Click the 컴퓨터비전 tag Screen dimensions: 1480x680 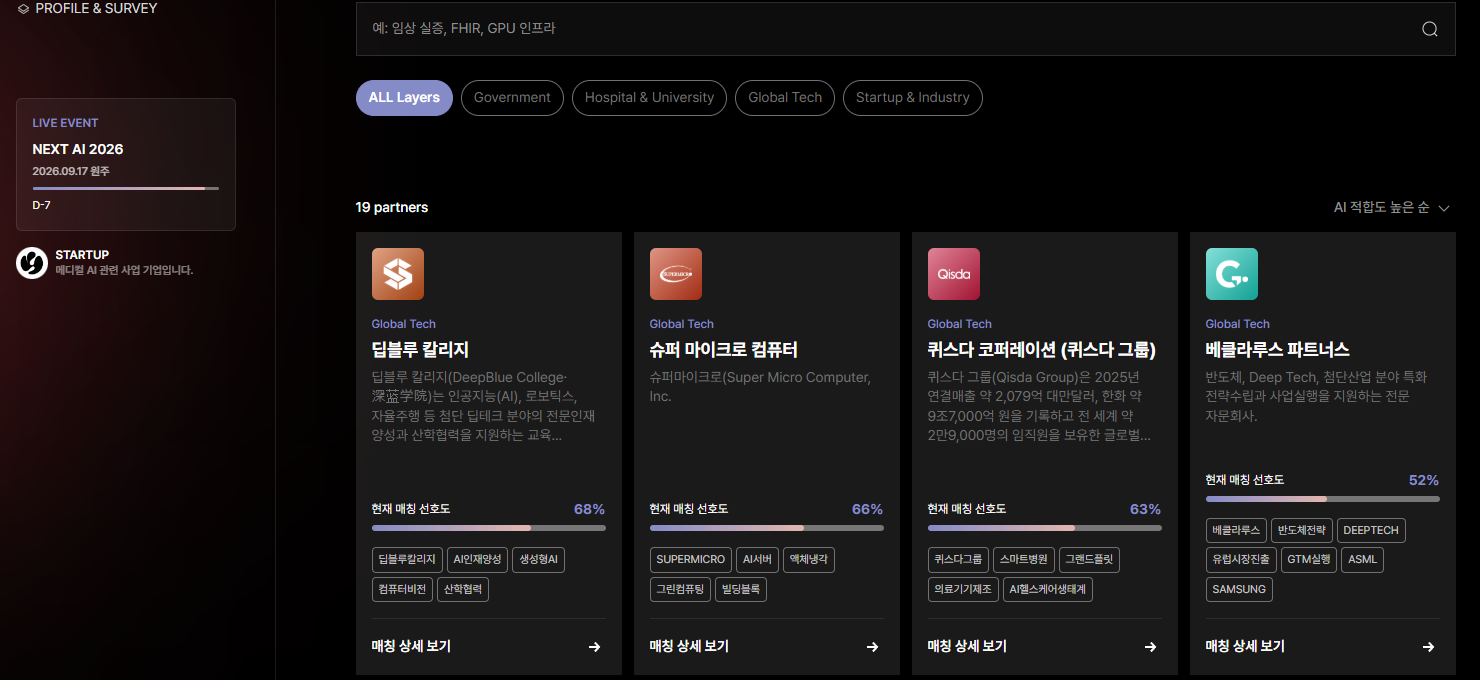point(402,589)
